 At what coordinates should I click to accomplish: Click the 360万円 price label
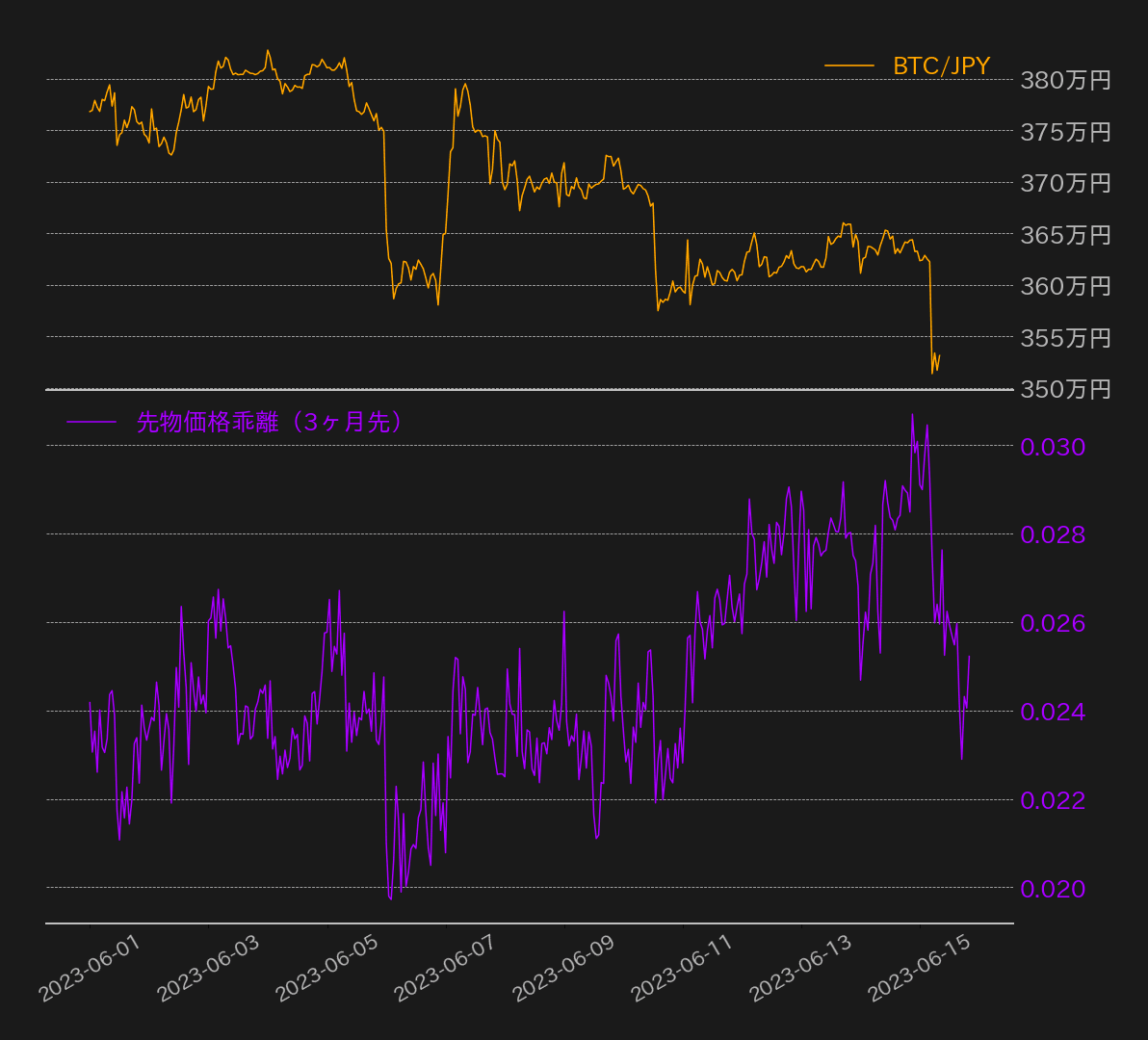click(x=1065, y=286)
